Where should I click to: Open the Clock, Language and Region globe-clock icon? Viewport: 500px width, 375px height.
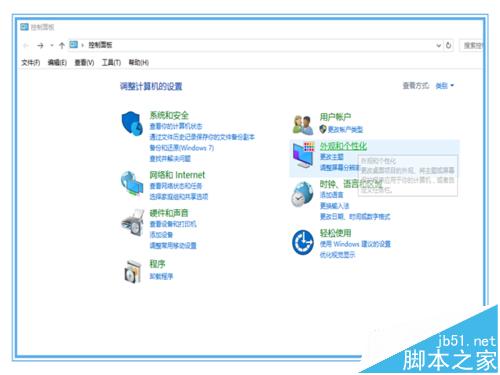tap(302, 194)
